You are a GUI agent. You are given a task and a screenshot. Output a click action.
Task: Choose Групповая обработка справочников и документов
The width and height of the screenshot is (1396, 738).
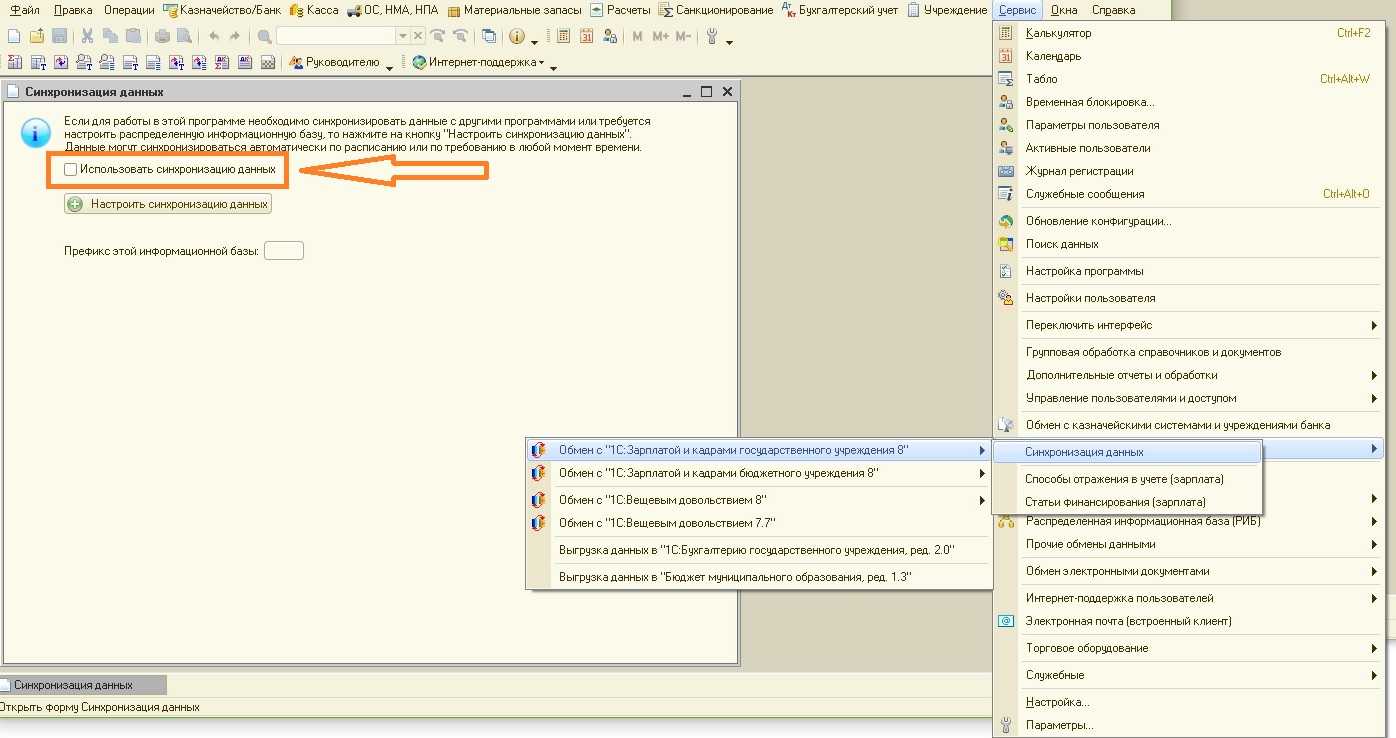(x=1154, y=352)
